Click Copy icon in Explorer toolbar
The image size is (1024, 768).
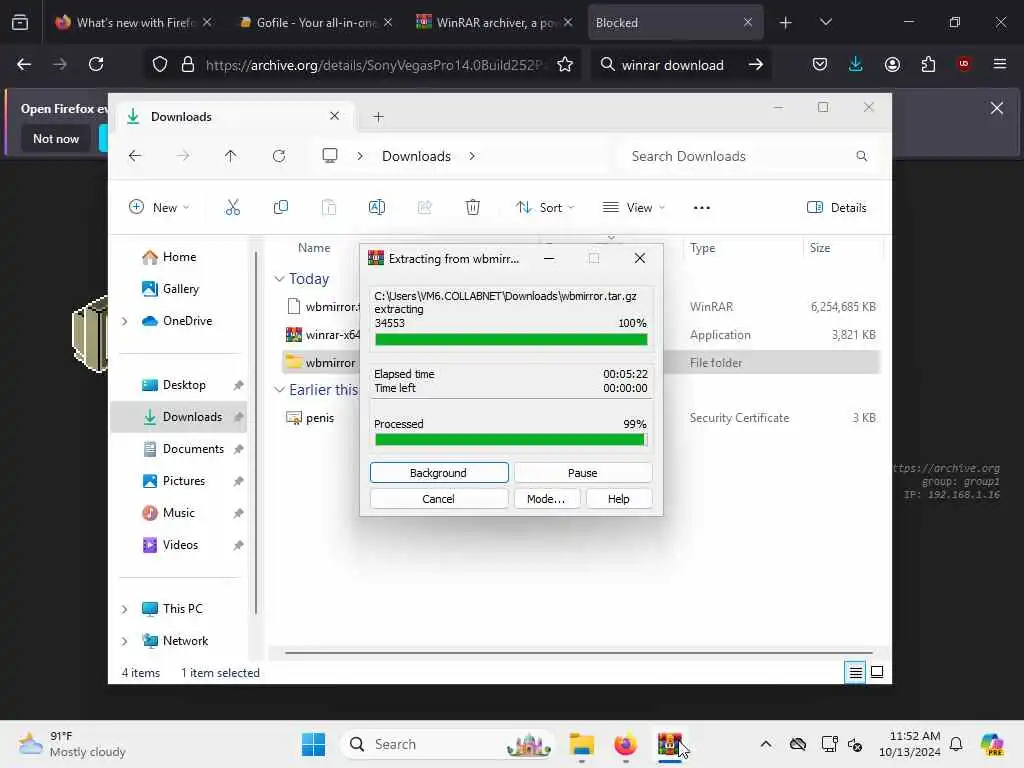pos(281,208)
